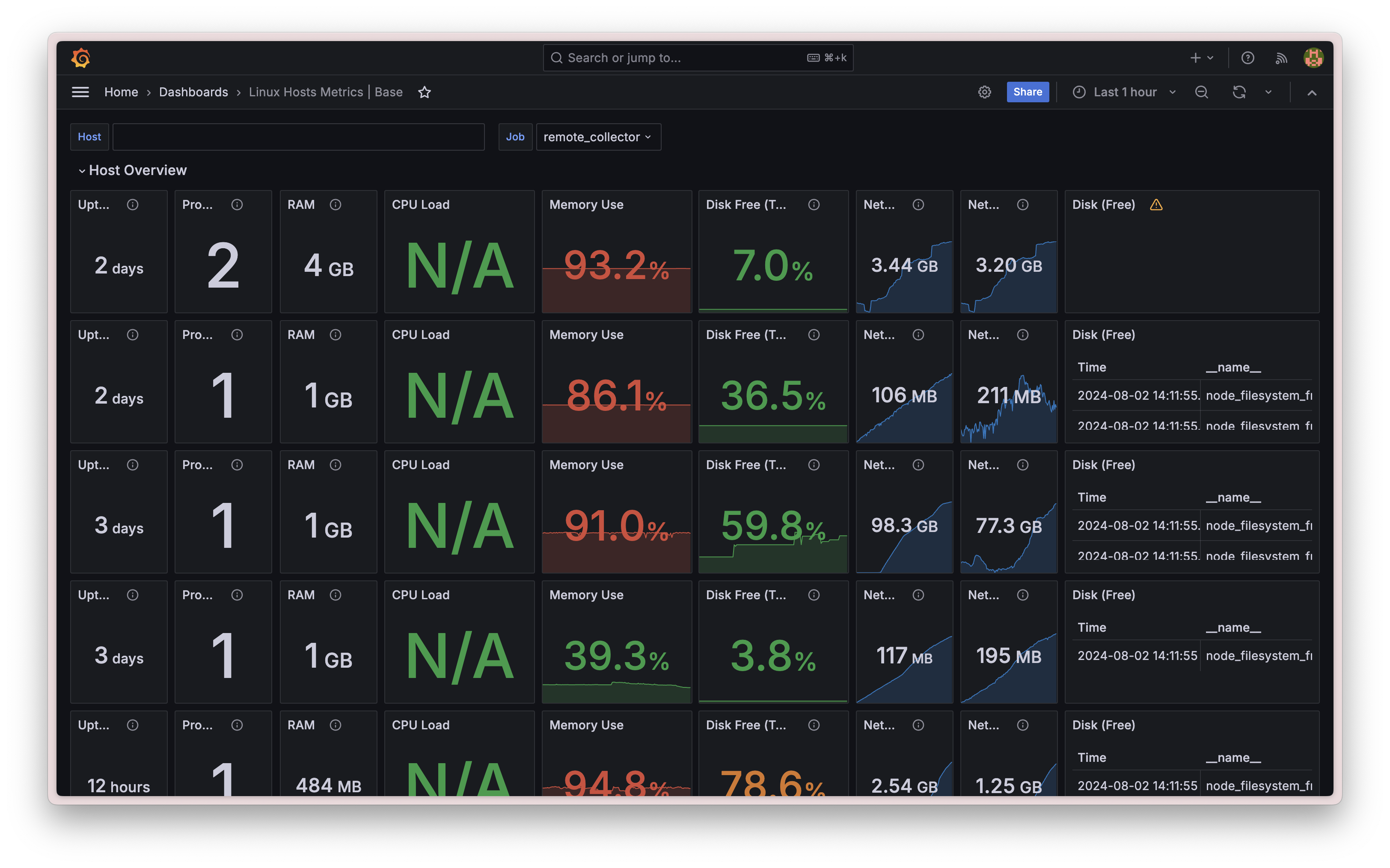Click the Grafana logo icon
The width and height of the screenshot is (1390, 868).
[81, 58]
